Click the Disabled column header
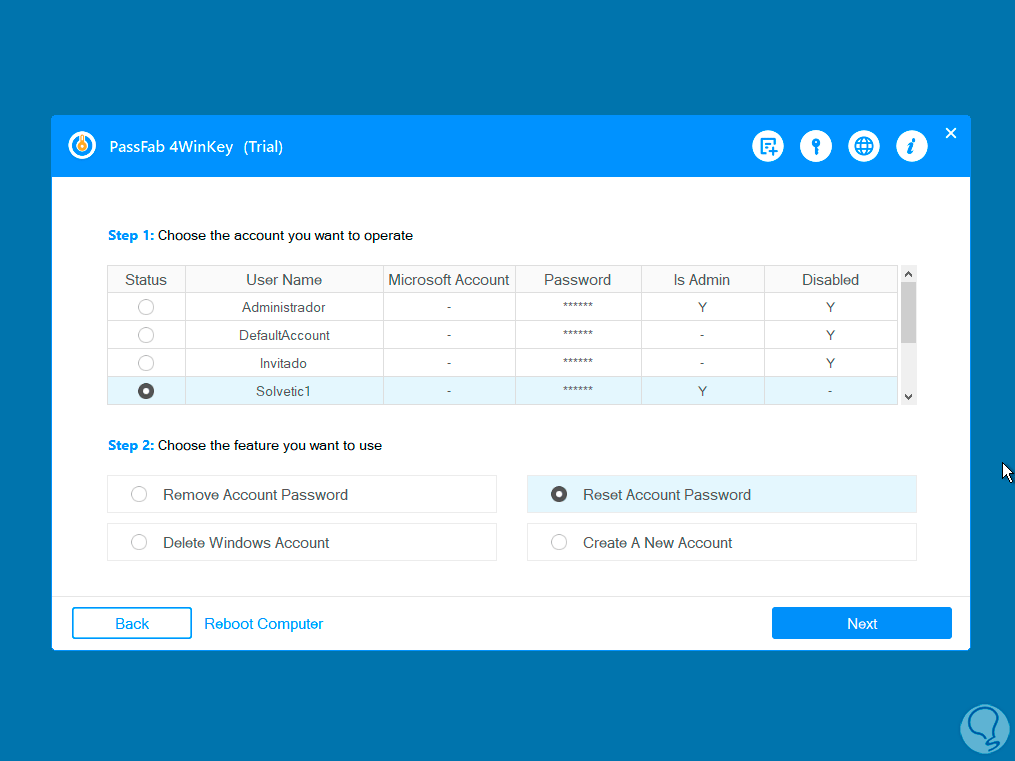Viewport: 1015px width, 761px height. tap(831, 280)
